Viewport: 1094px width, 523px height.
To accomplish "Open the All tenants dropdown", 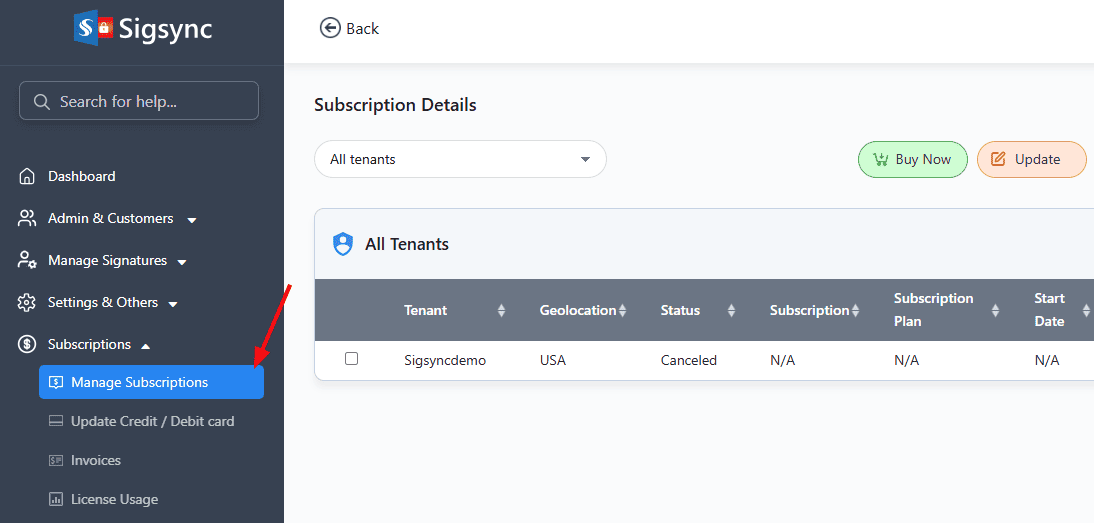I will point(460,159).
